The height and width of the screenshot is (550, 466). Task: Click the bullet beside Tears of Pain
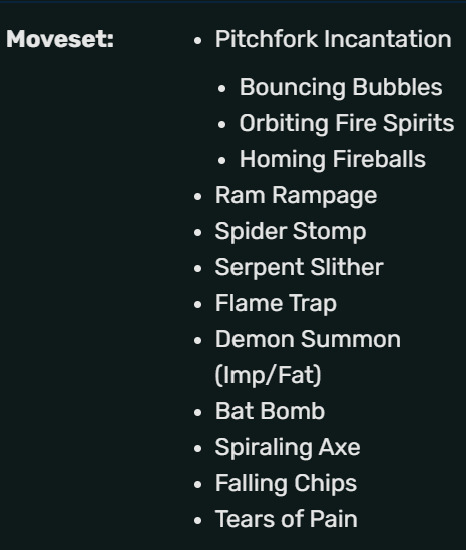(x=197, y=521)
